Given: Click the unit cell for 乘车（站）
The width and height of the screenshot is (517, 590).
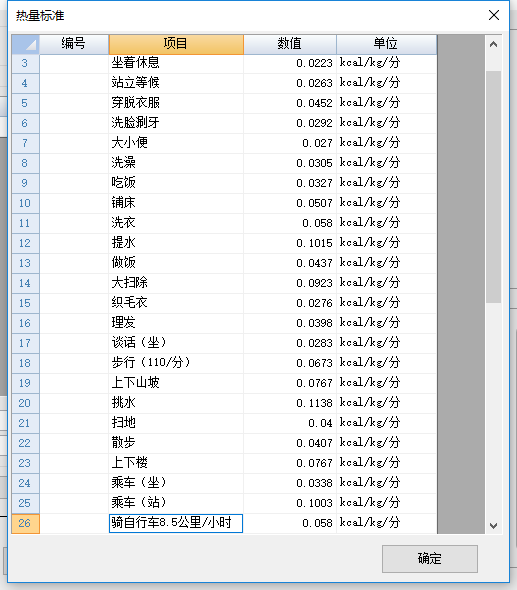Looking at the screenshot, I should pyautogui.click(x=386, y=503).
